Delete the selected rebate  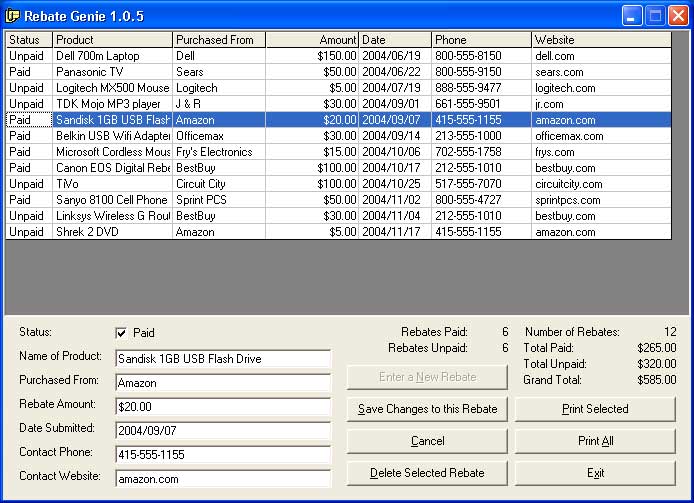427,473
